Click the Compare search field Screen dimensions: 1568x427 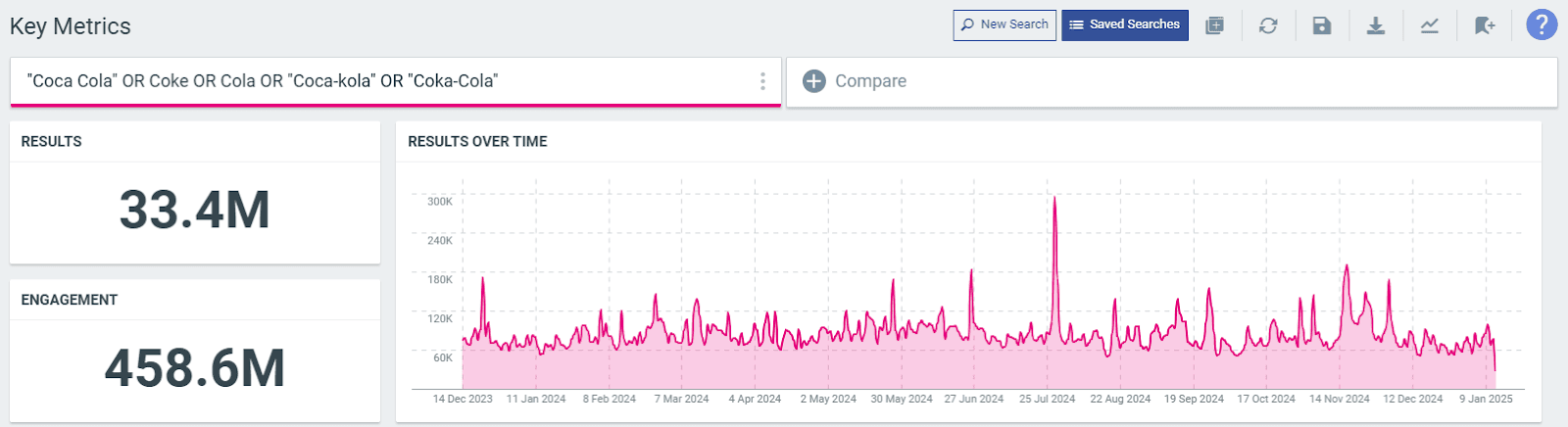(1176, 81)
